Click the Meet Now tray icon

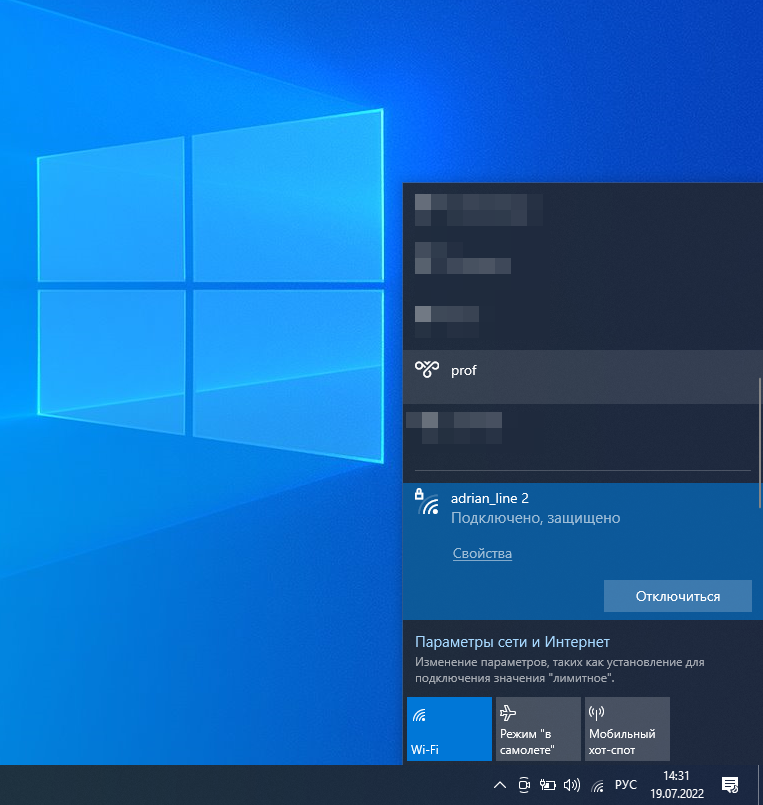point(524,785)
